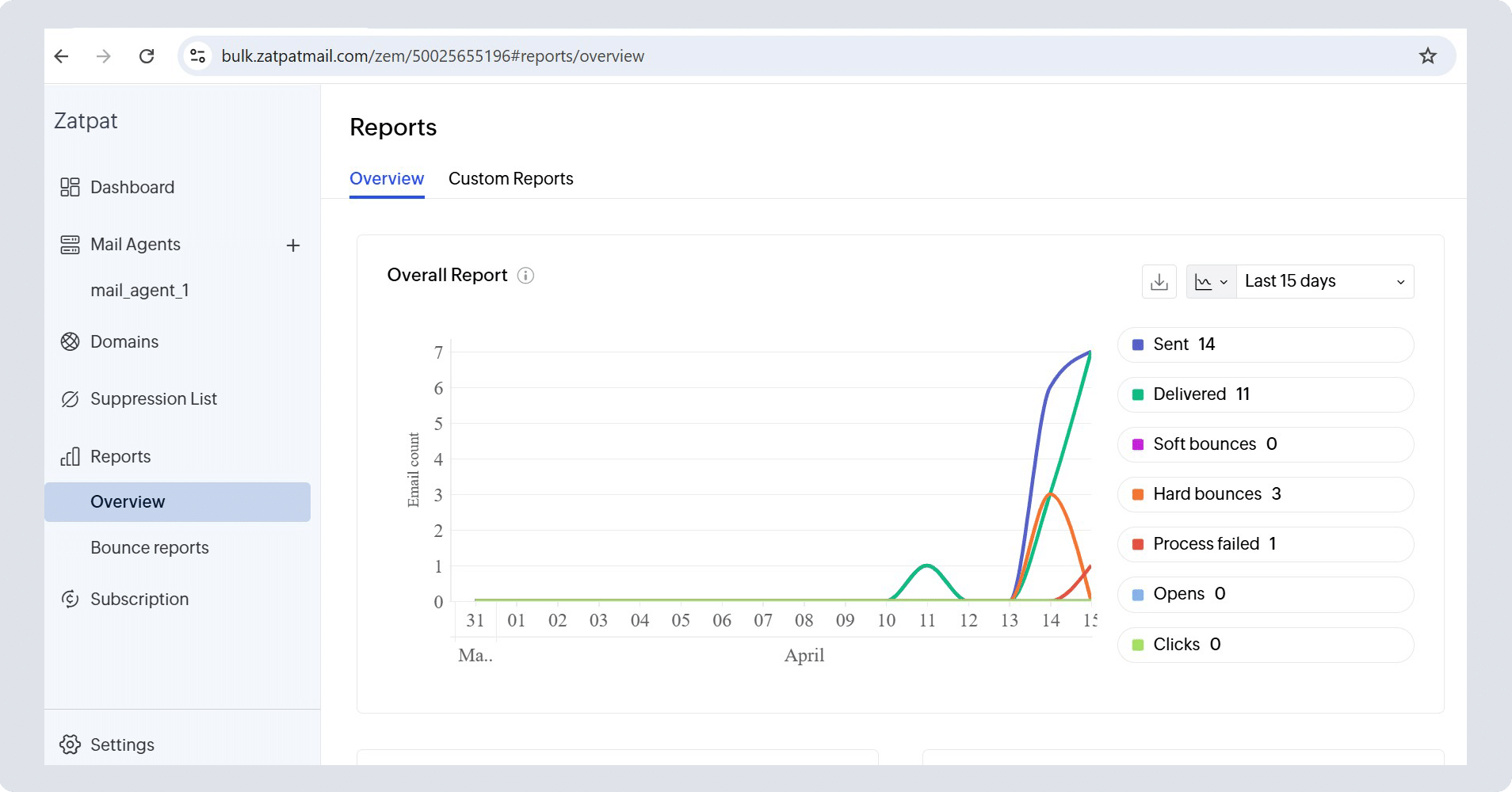The image size is (1512, 792).
Task: Switch to the Custom Reports tab
Action: pyautogui.click(x=510, y=179)
